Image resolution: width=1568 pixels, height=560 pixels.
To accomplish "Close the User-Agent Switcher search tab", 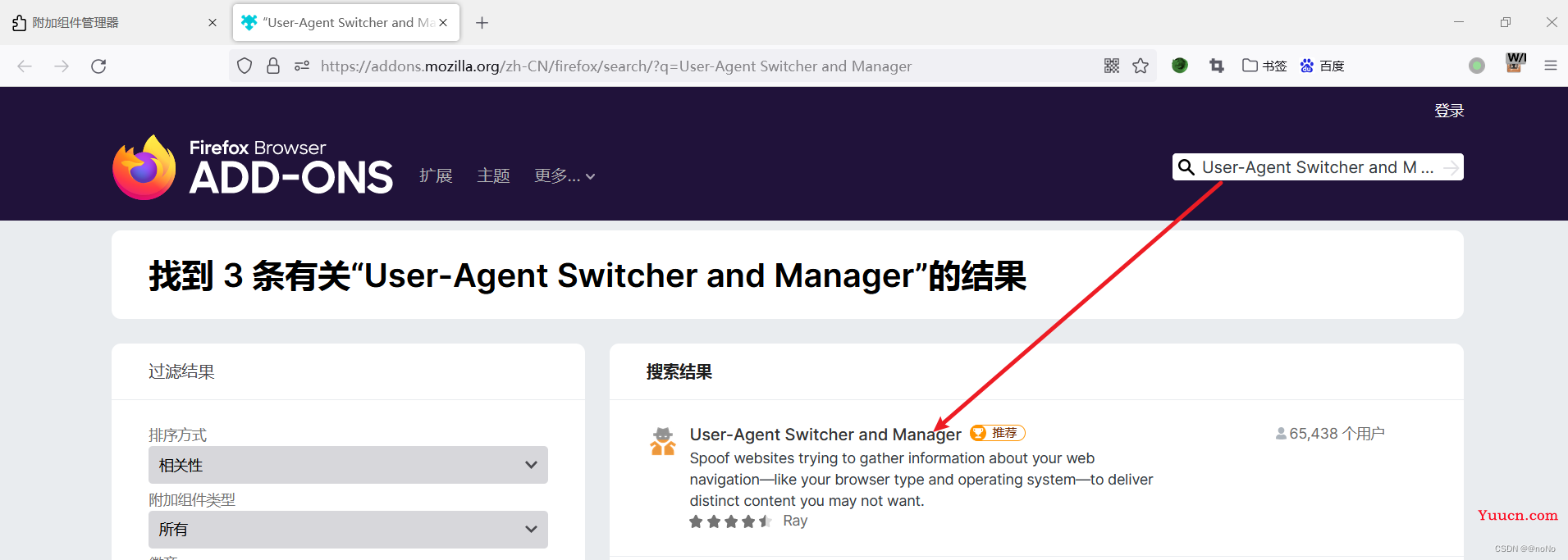I will [x=443, y=23].
